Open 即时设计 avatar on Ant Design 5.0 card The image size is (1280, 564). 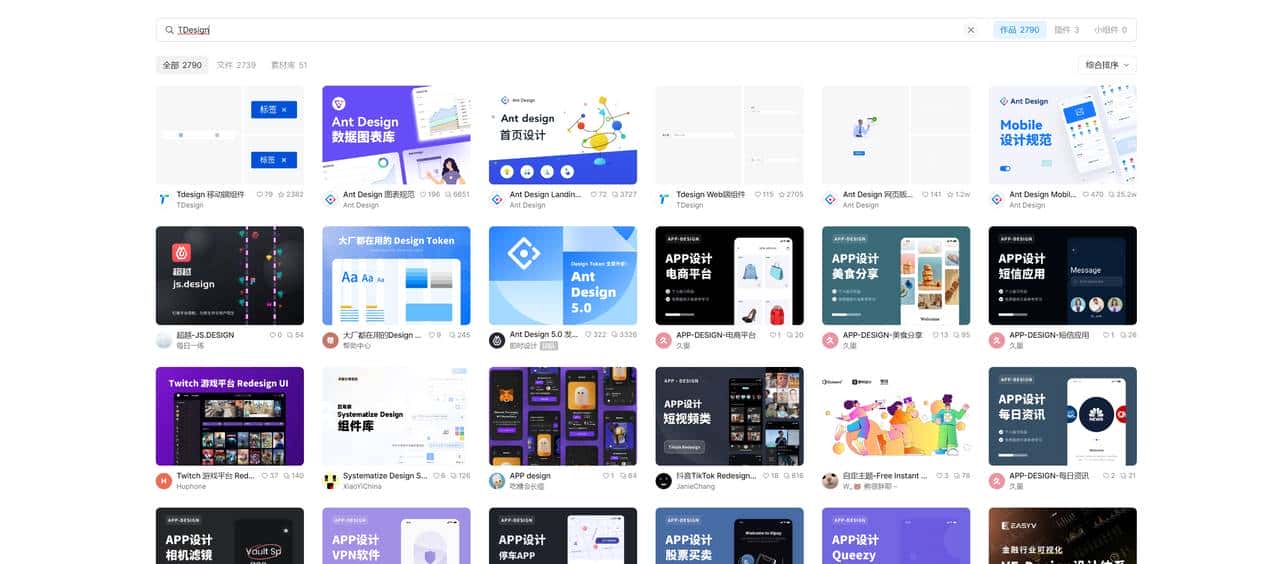(x=497, y=340)
